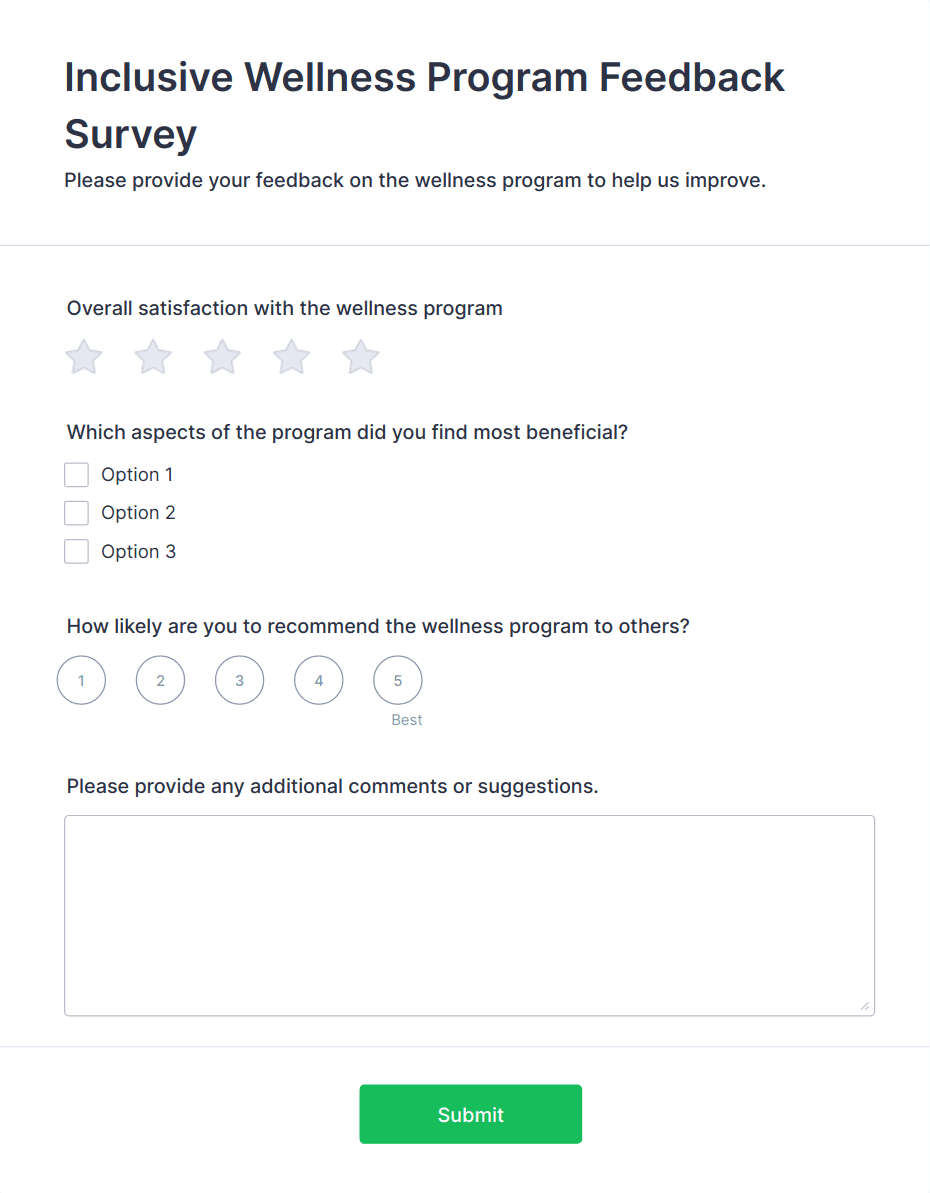The height and width of the screenshot is (1193, 930).
Task: Click the Option 2 label text
Action: click(138, 513)
